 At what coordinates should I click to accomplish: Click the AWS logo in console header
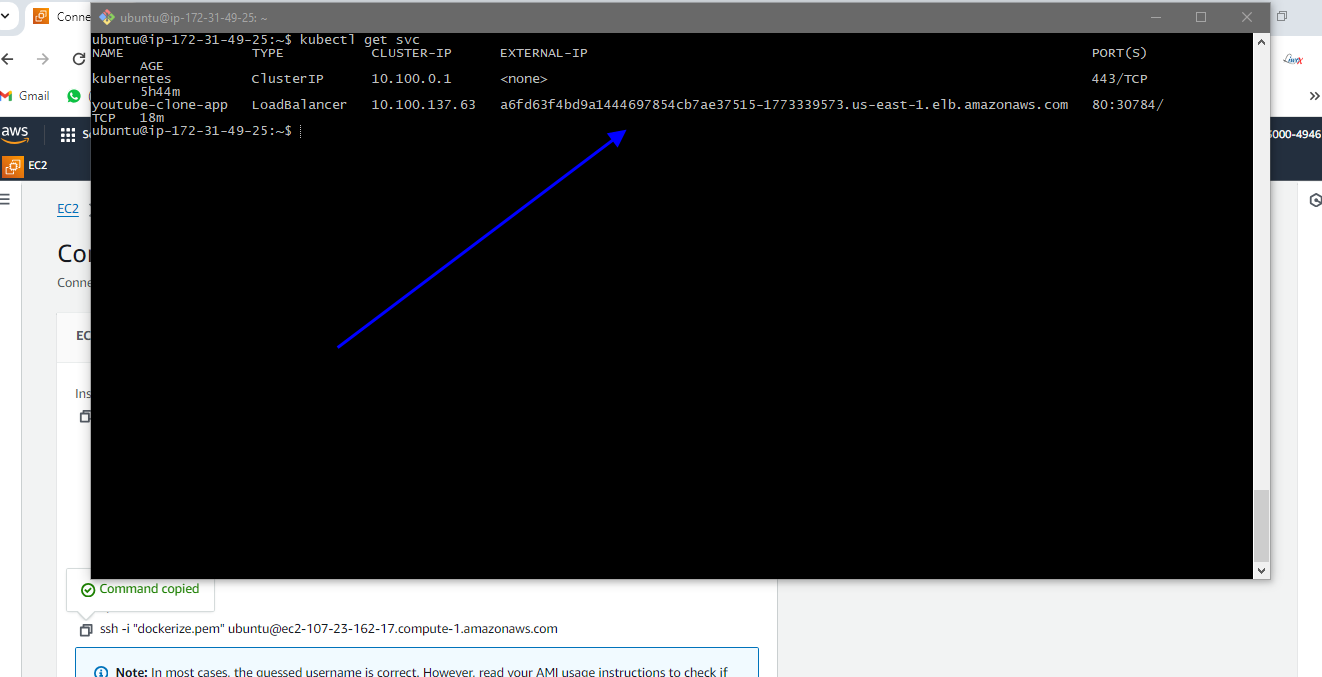tap(15, 133)
